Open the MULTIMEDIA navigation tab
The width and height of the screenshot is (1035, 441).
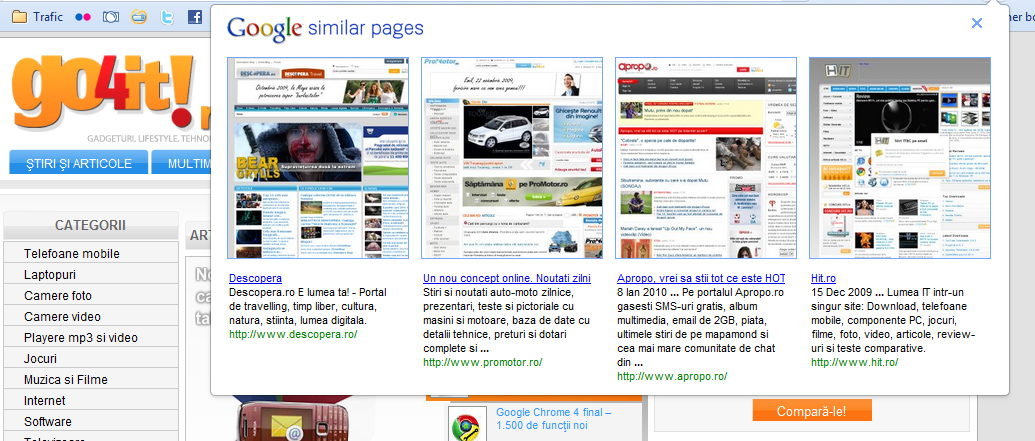[182, 164]
